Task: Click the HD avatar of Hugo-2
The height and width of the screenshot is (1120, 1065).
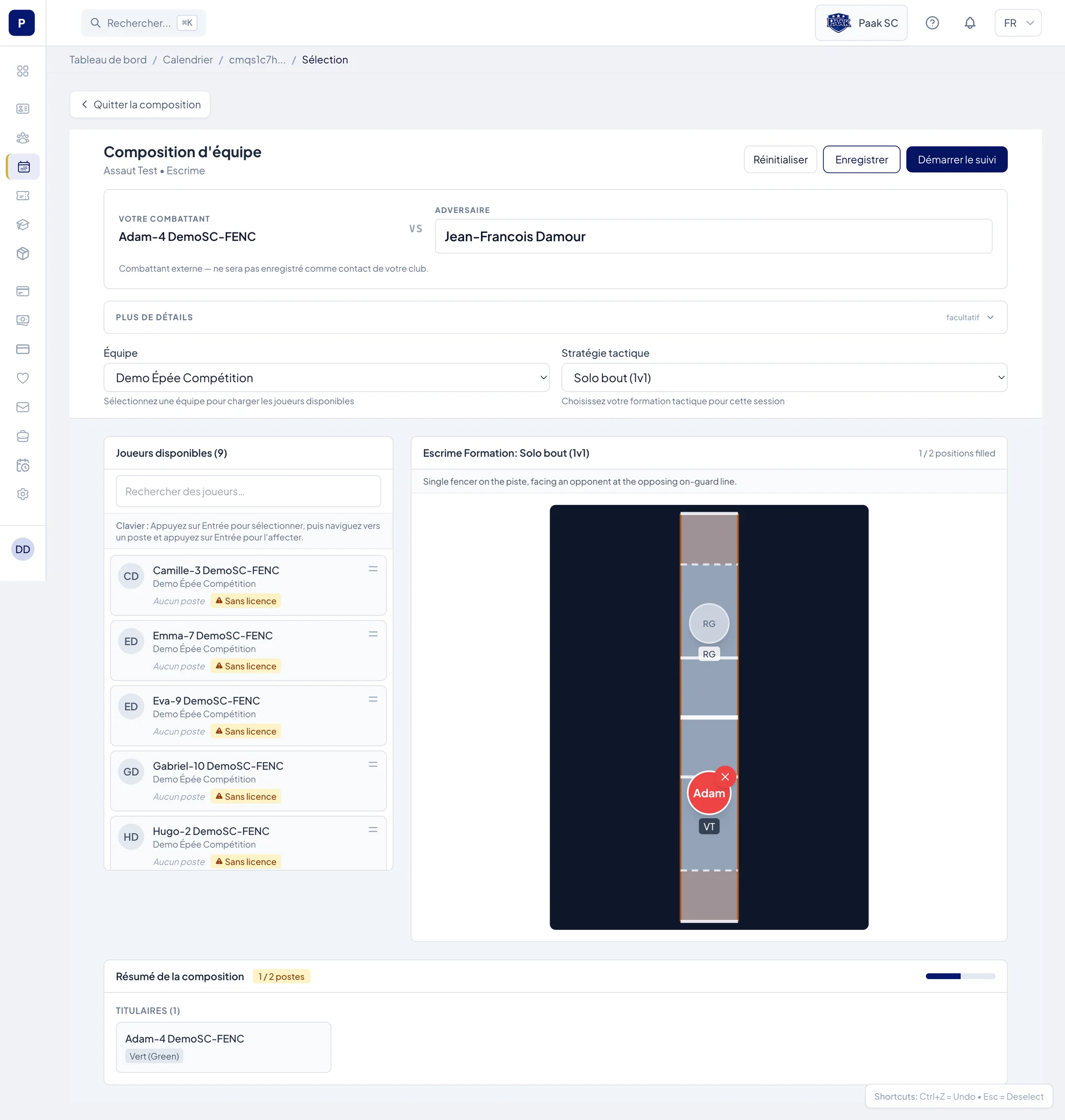Action: click(x=131, y=837)
